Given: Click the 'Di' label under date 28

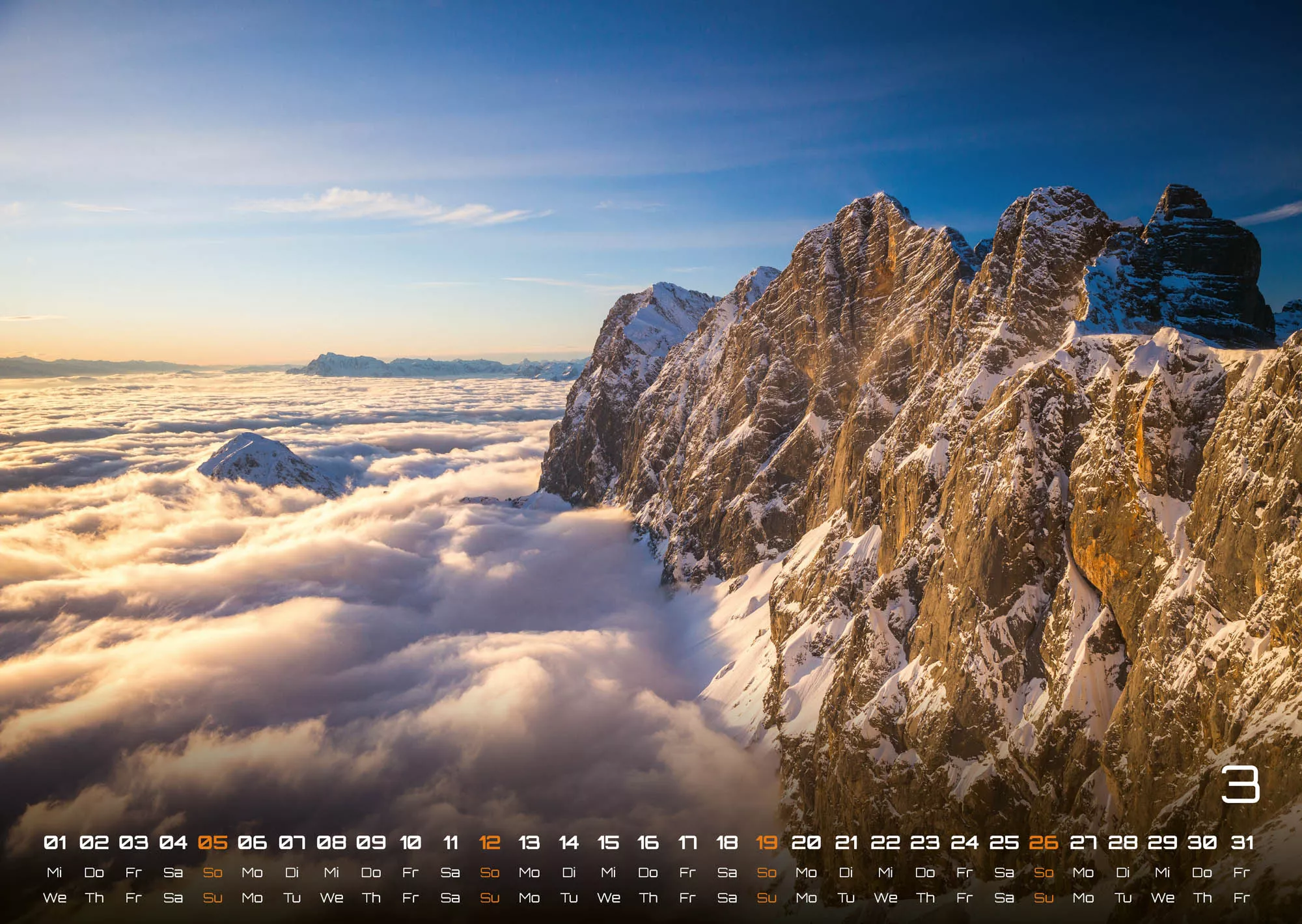Looking at the screenshot, I should pyautogui.click(x=1123, y=873).
